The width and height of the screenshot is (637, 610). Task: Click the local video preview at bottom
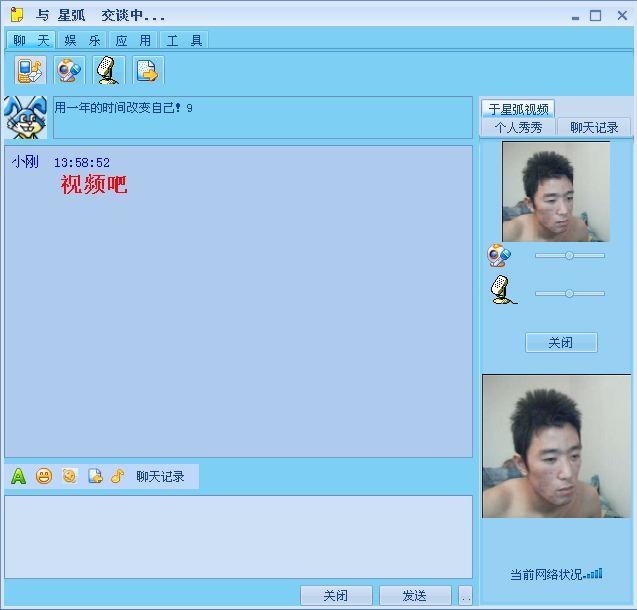click(x=556, y=446)
